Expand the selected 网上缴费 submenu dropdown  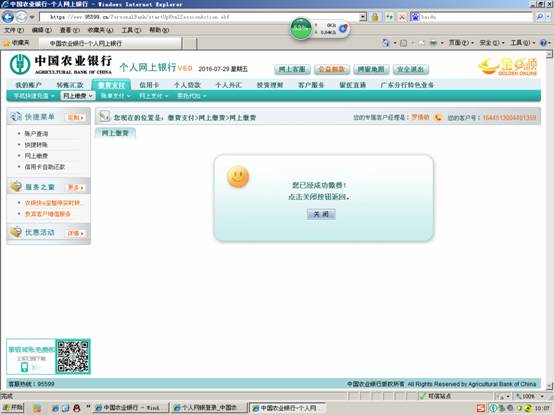78,96
